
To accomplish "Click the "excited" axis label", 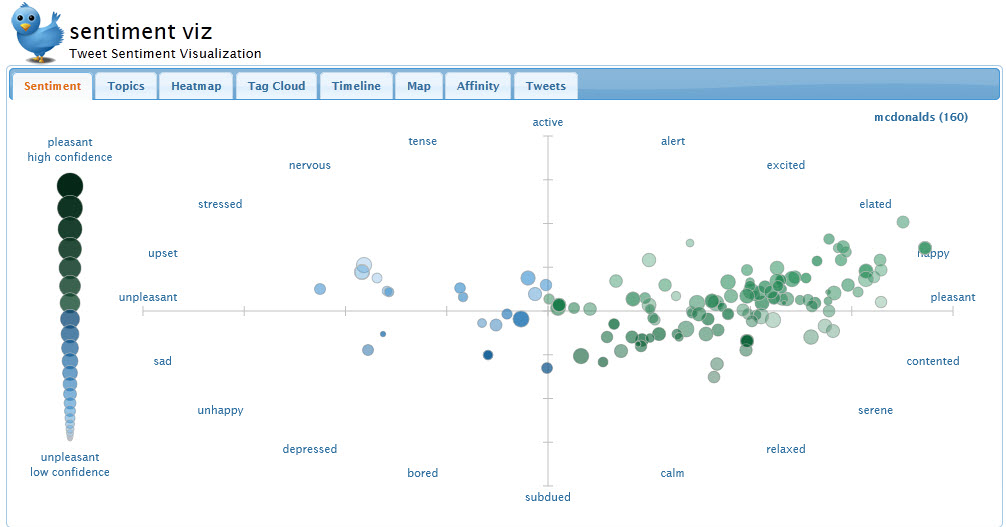I will [785, 165].
